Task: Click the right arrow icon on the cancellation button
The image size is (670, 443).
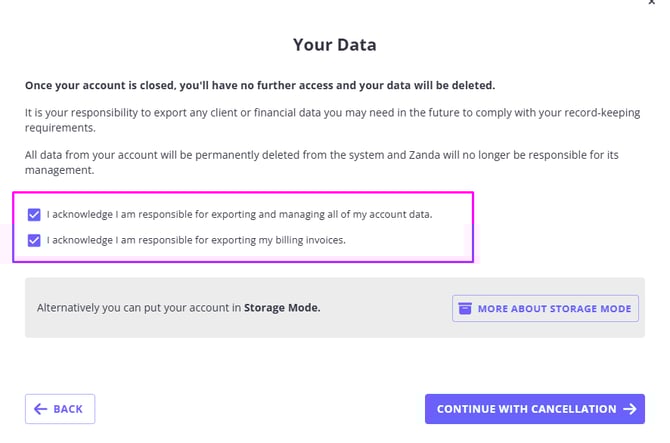Action: [x=630, y=409]
